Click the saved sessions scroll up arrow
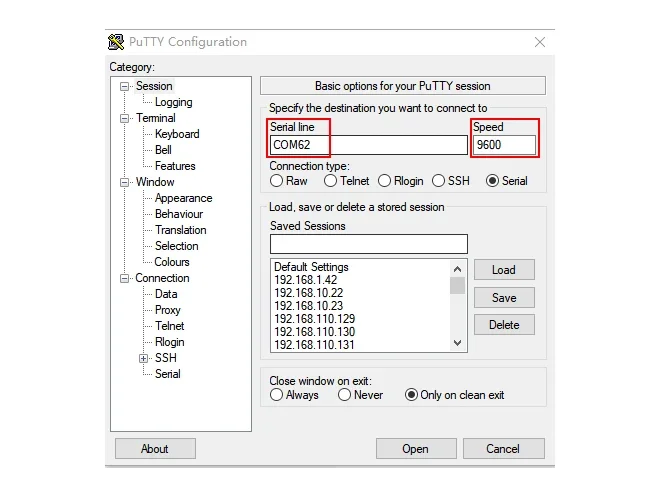 point(458,269)
